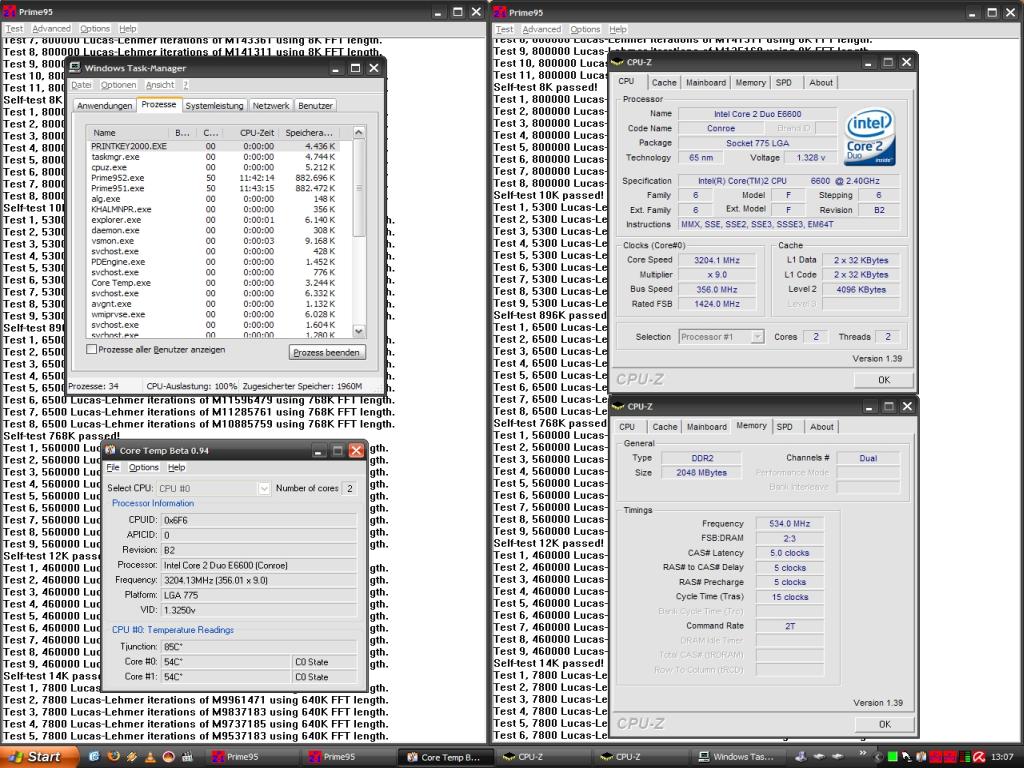The image size is (1024, 768).
Task: Switch to Anwendungen tab in Task-Manager
Action: click(104, 106)
